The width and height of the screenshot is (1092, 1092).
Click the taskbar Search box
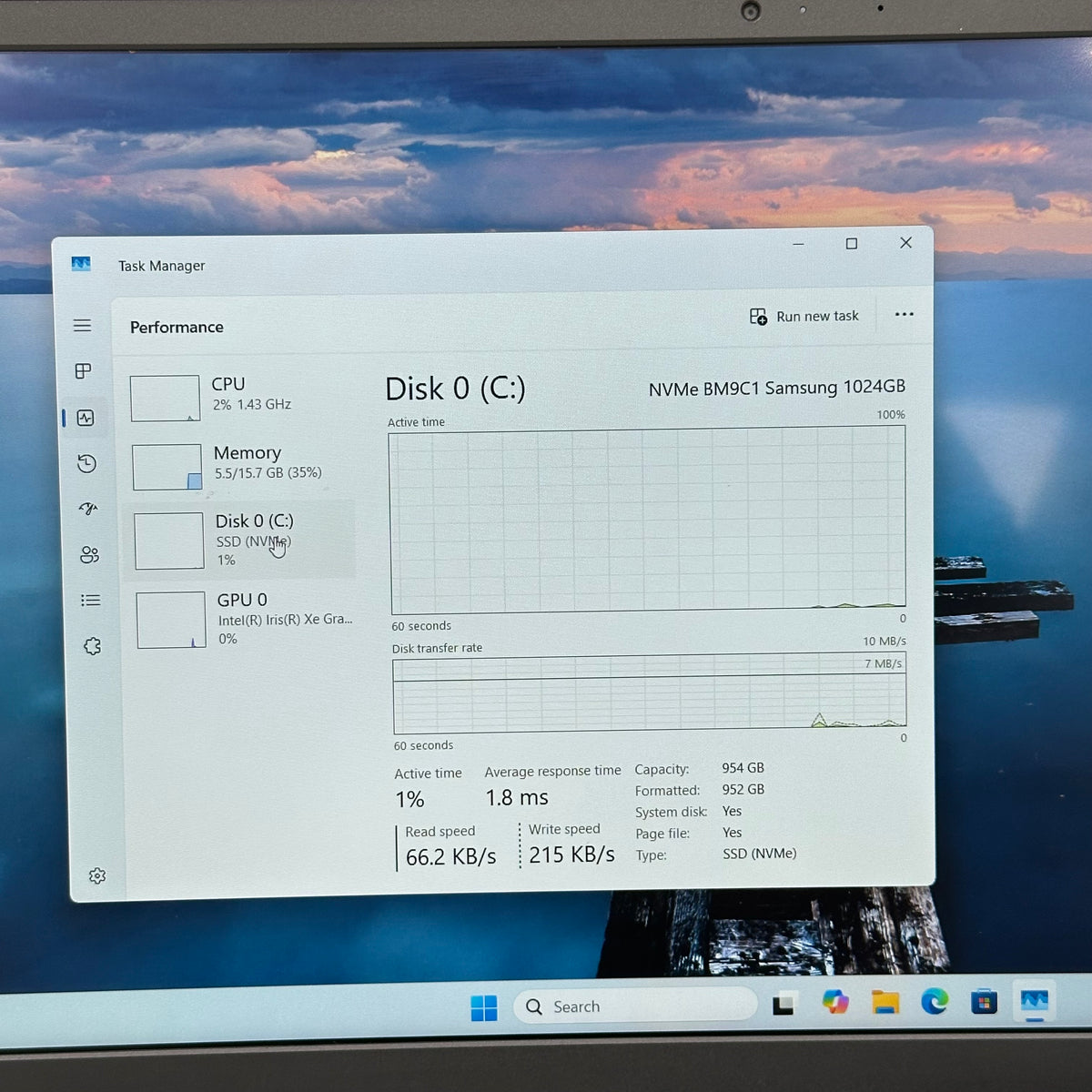click(x=635, y=1006)
